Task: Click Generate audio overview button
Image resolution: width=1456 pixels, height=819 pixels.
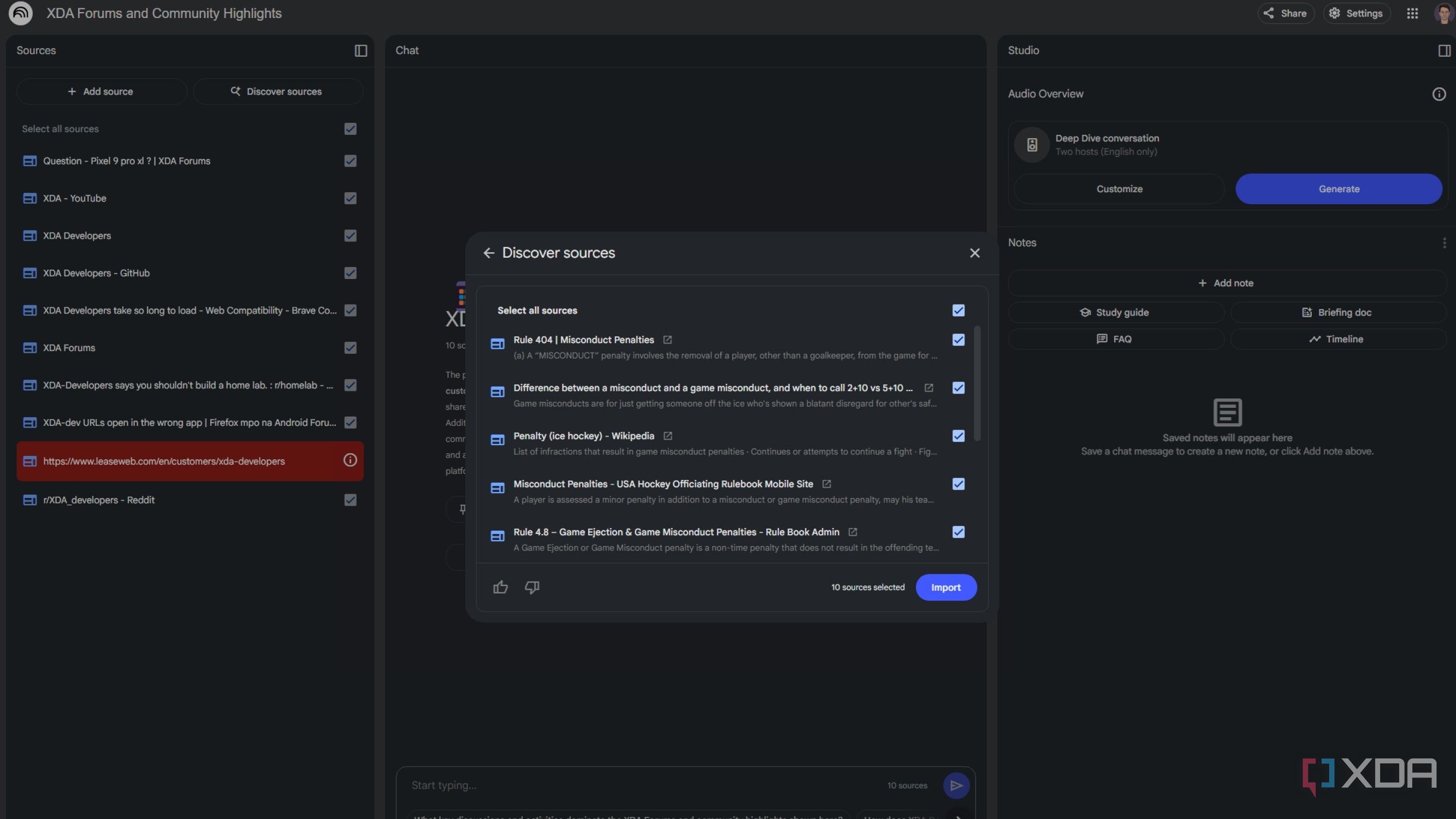Action: [1339, 189]
